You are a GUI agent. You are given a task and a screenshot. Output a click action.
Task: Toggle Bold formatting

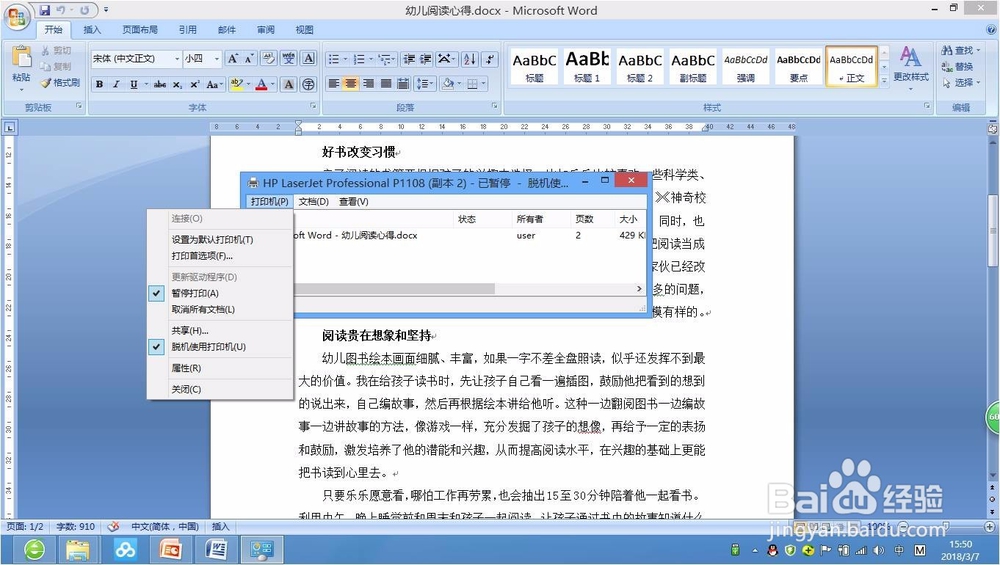[99, 84]
